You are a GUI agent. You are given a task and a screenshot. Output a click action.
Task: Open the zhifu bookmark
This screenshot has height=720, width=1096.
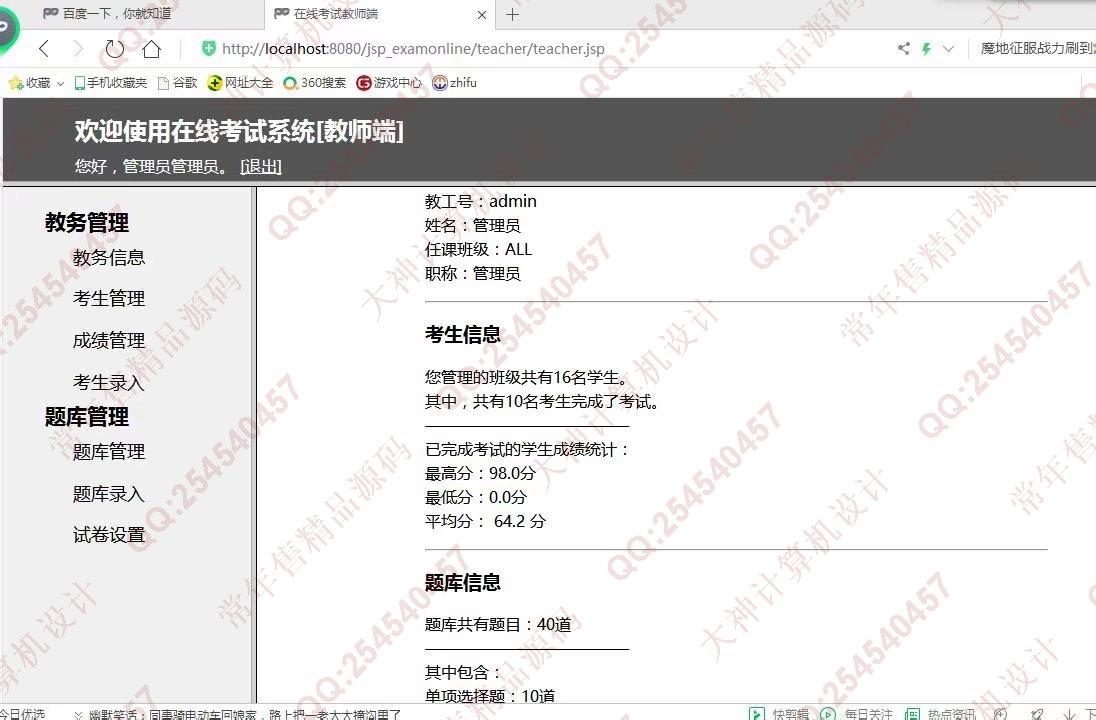click(x=454, y=82)
